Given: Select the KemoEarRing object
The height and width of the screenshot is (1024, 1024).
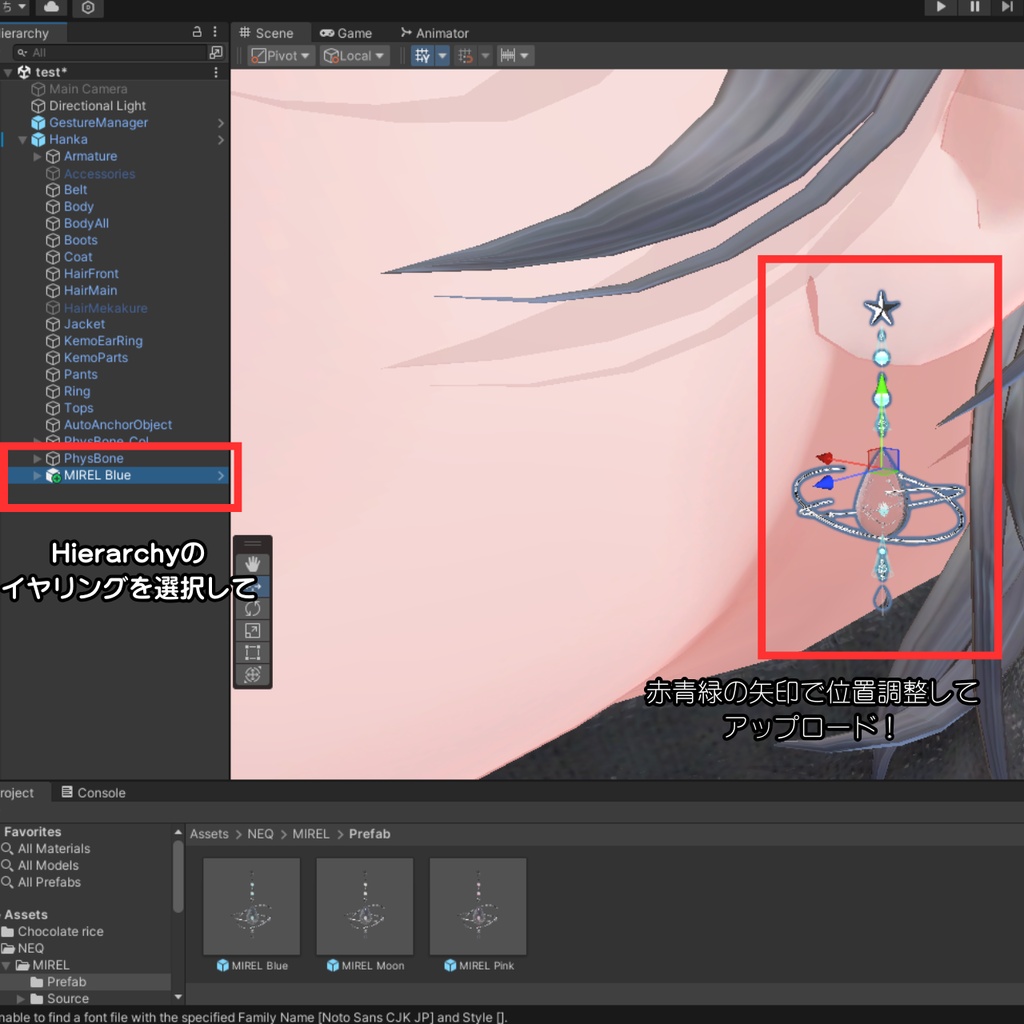Looking at the screenshot, I should [x=103, y=341].
